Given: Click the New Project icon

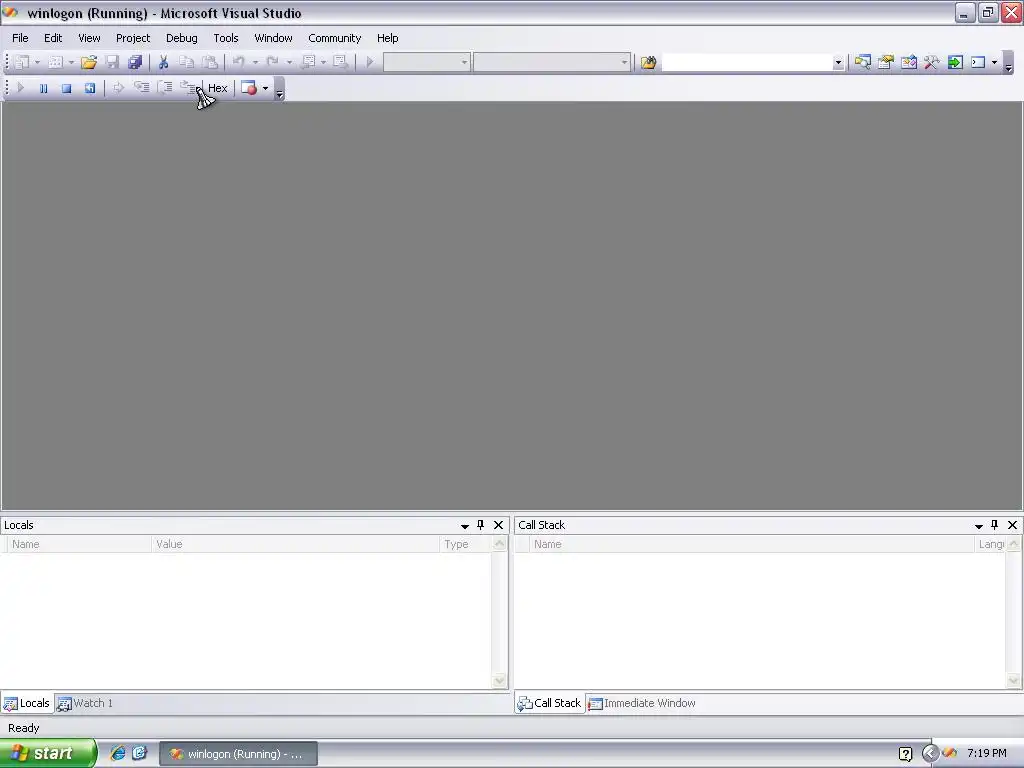Looking at the screenshot, I should coord(22,62).
